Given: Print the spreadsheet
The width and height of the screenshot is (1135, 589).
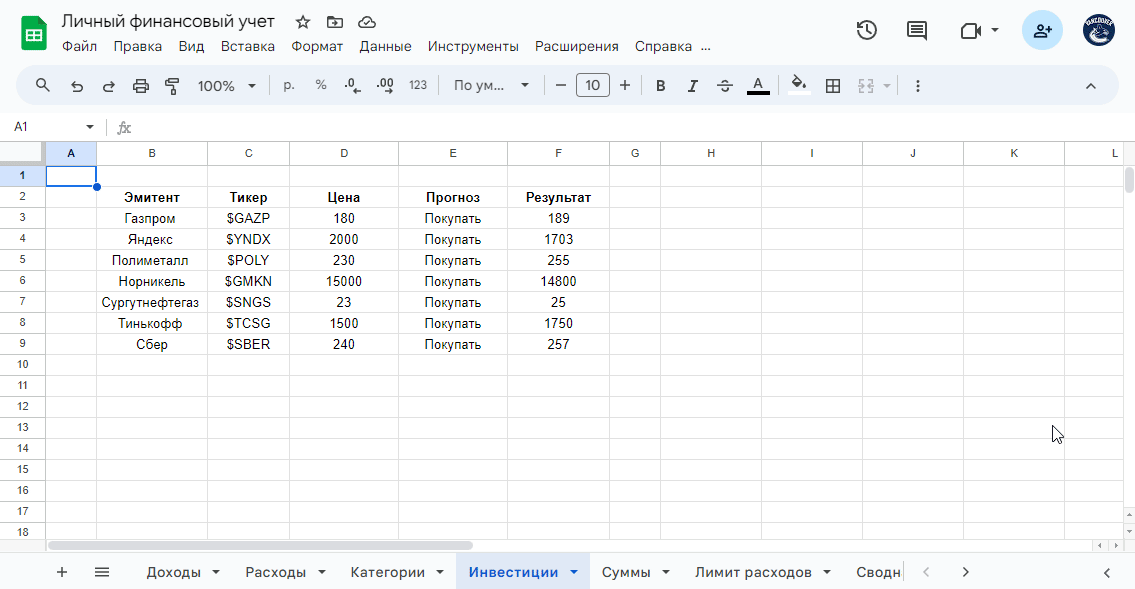Looking at the screenshot, I should [x=140, y=86].
